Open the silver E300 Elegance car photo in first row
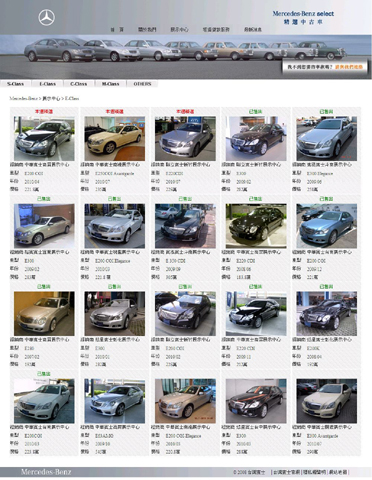 [327, 138]
